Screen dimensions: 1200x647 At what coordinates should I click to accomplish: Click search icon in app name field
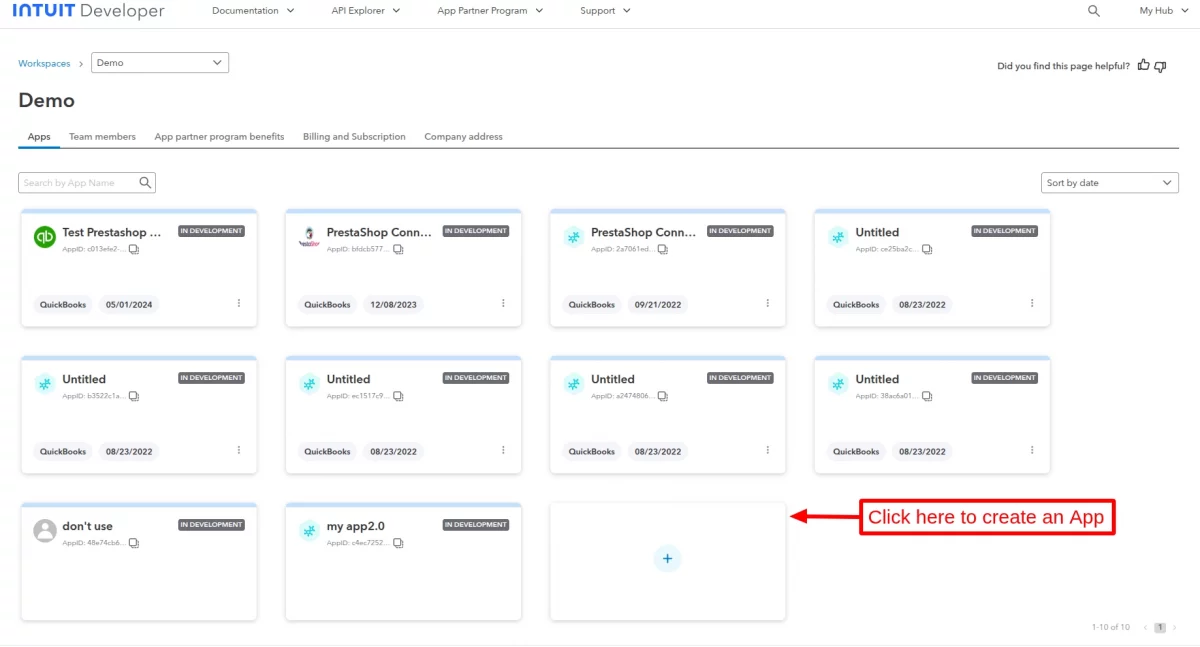145,183
